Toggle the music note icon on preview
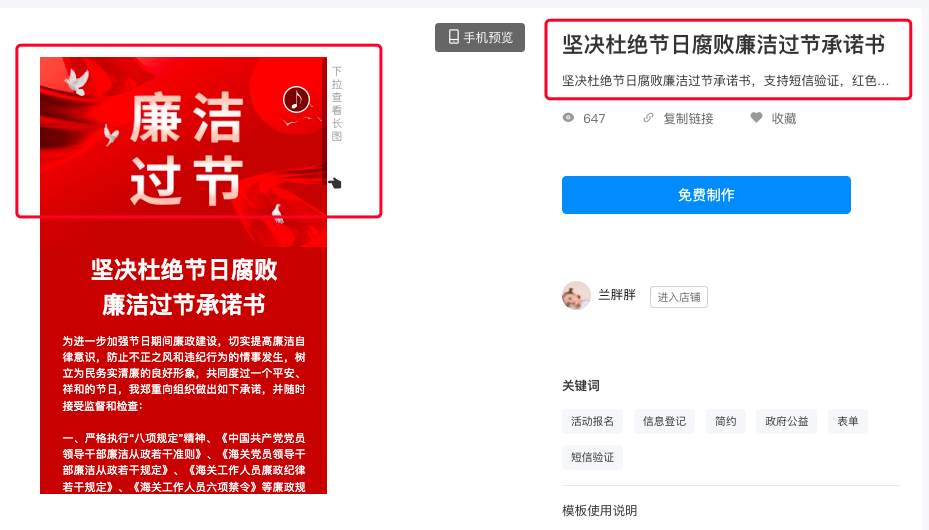Viewport: 929px width, 530px height. tap(296, 99)
